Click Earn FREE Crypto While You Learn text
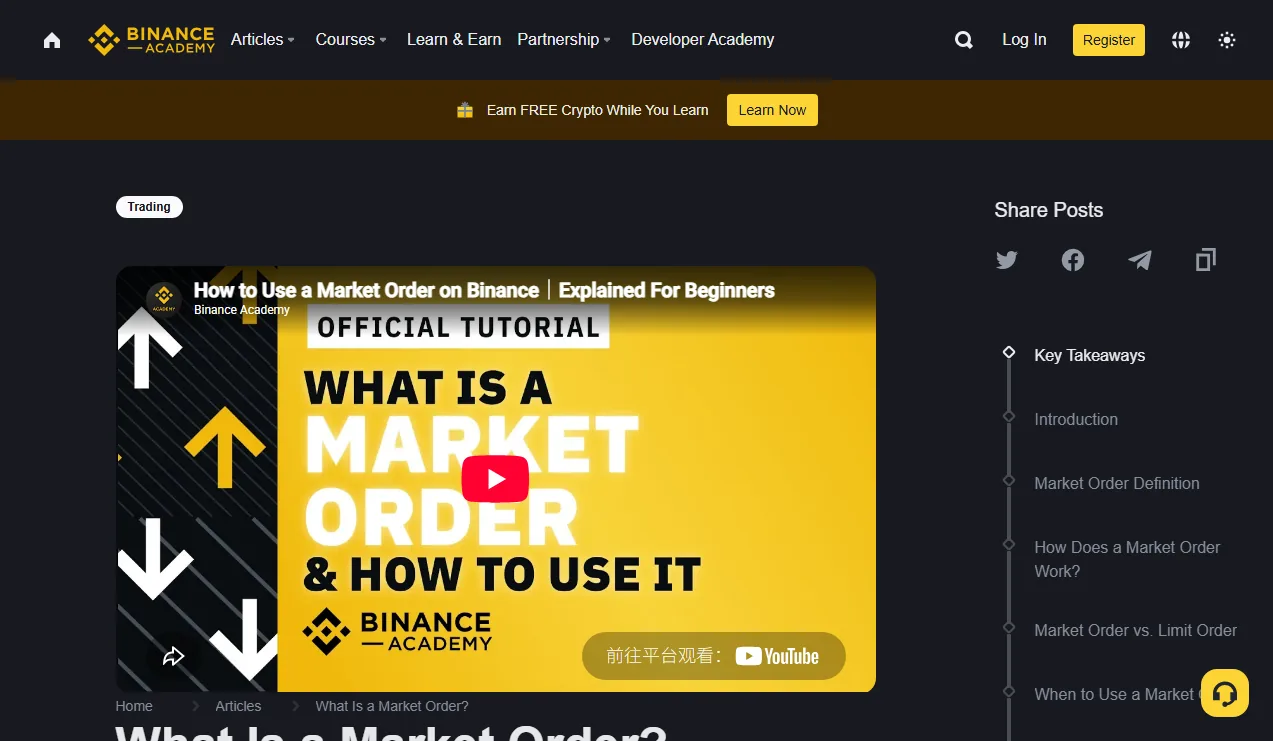This screenshot has width=1273, height=741. pyautogui.click(x=598, y=110)
